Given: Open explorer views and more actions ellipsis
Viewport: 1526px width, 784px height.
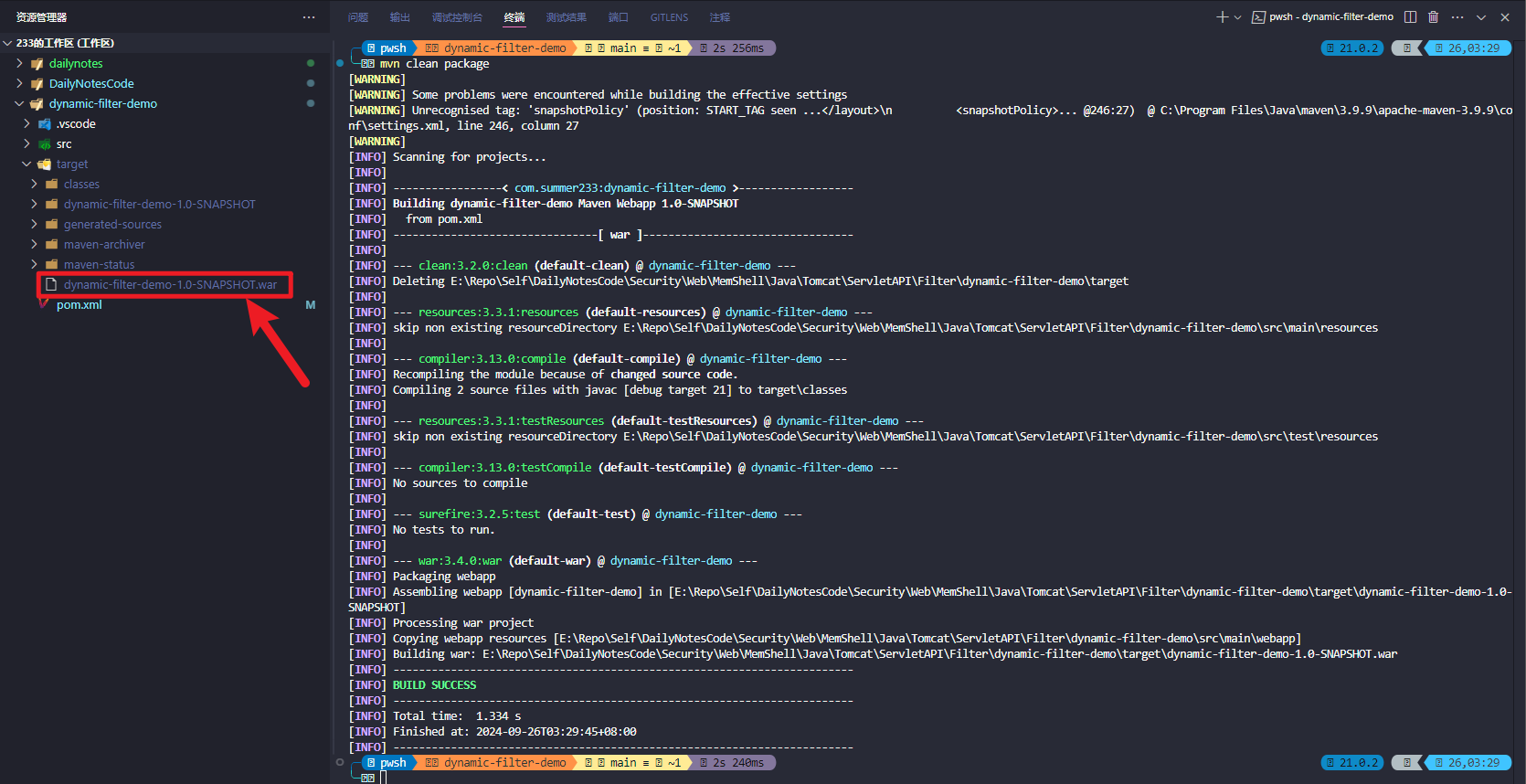Looking at the screenshot, I should pyautogui.click(x=309, y=17).
